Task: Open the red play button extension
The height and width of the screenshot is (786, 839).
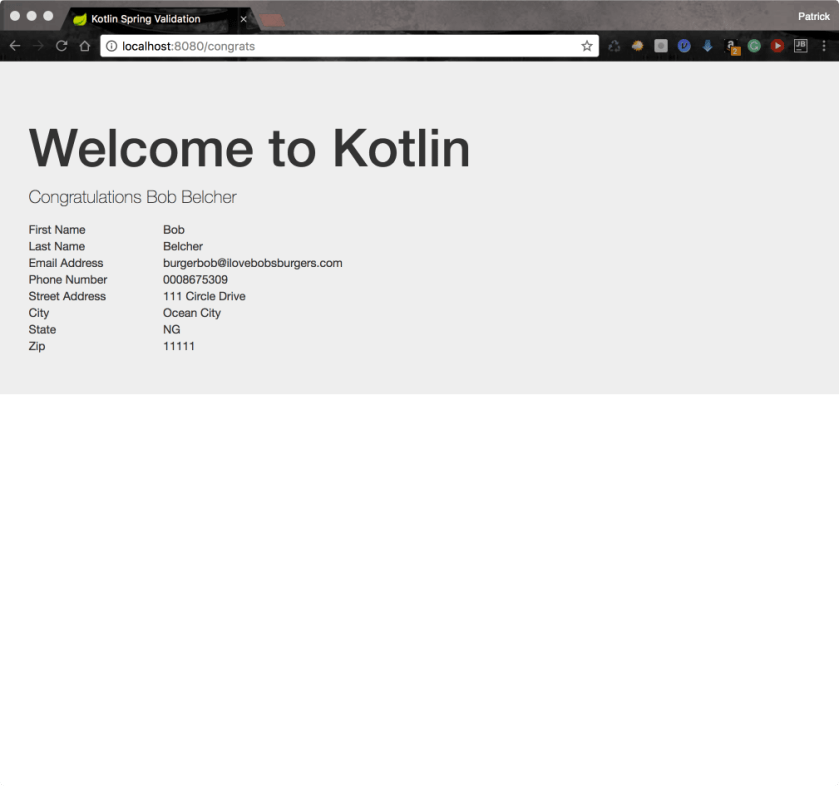Action: [777, 46]
